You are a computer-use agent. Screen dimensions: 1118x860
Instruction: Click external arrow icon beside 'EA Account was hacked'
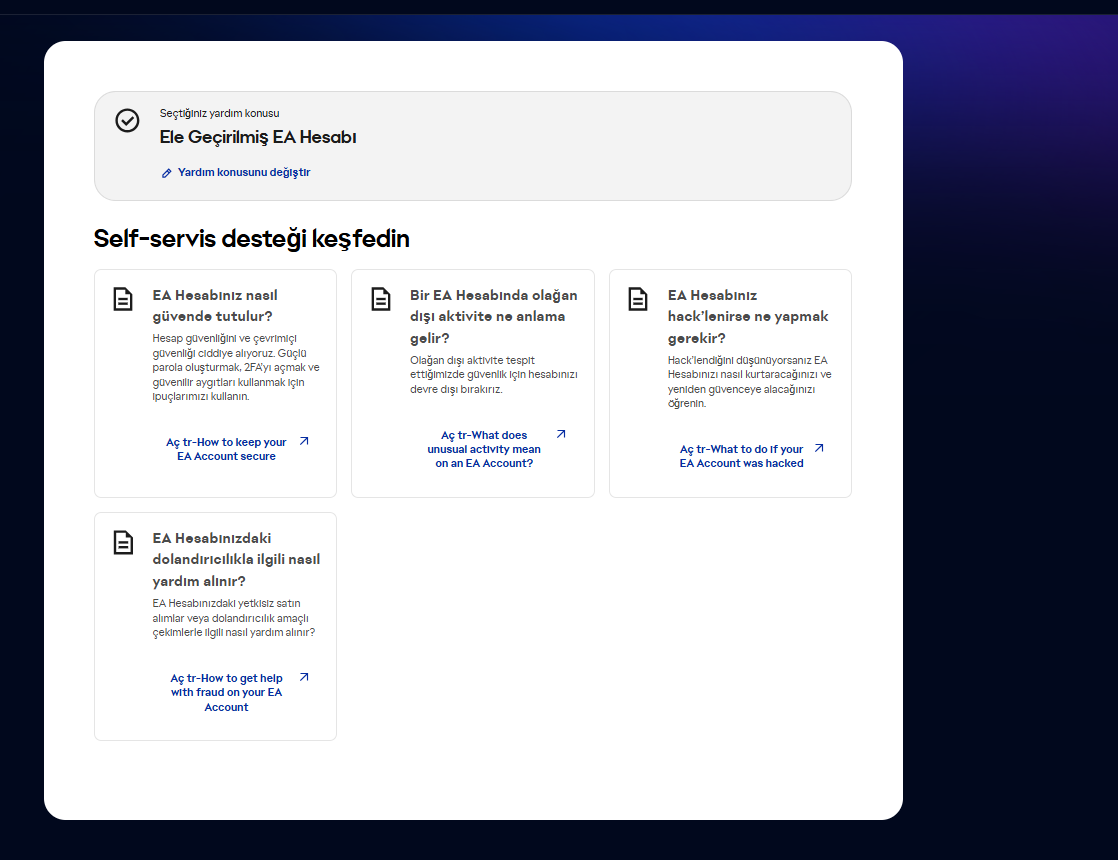click(819, 449)
